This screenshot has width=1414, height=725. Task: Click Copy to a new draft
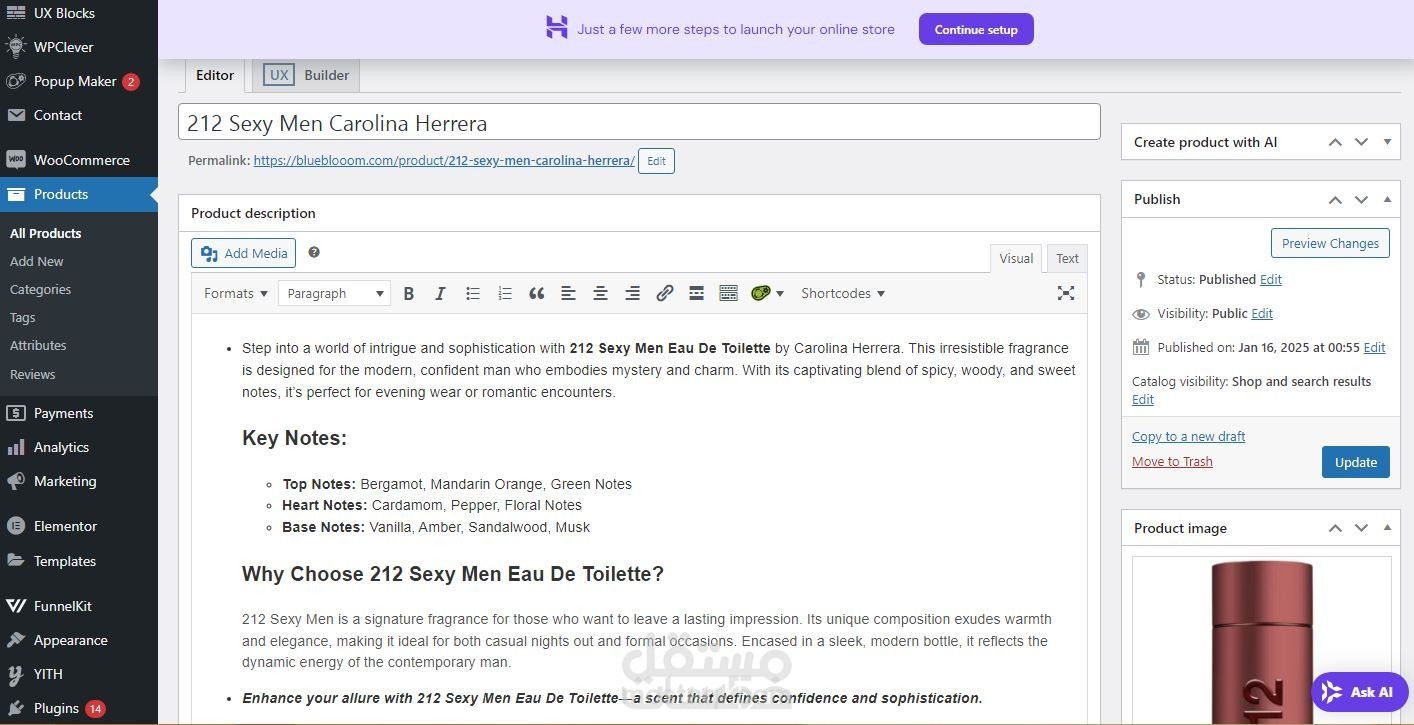pyautogui.click(x=1188, y=436)
